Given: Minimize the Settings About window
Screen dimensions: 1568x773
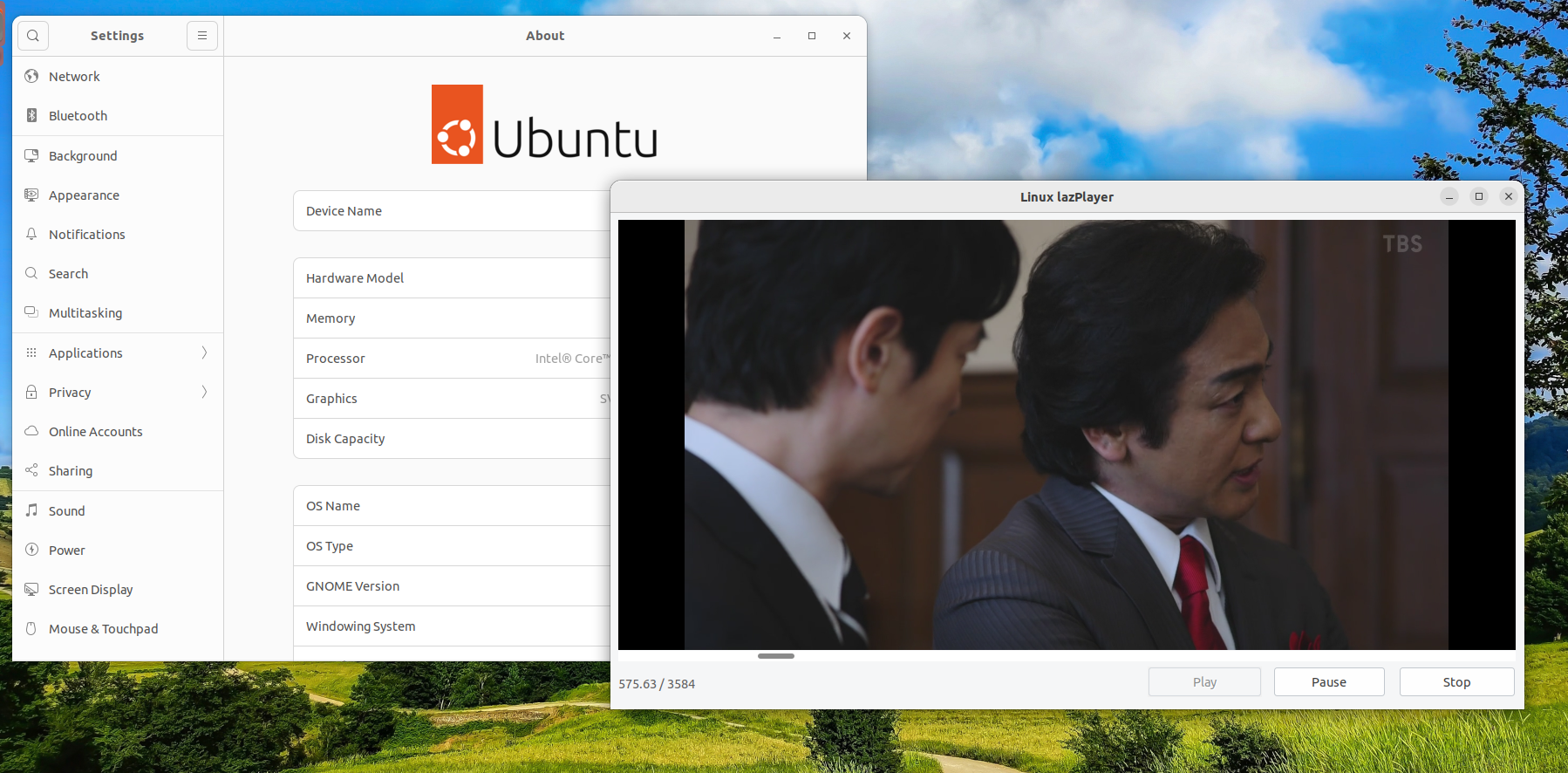Looking at the screenshot, I should click(776, 36).
